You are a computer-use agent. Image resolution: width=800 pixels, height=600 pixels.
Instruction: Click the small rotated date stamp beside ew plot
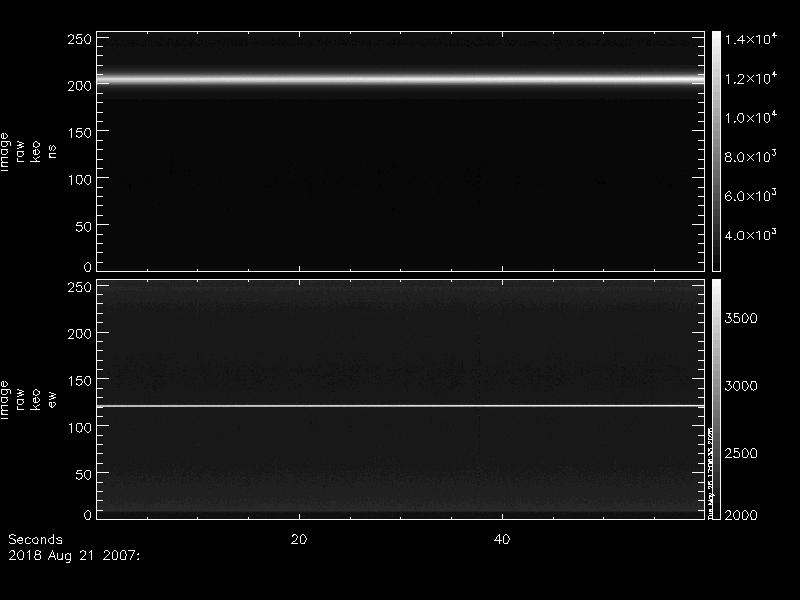pyautogui.click(x=710, y=472)
